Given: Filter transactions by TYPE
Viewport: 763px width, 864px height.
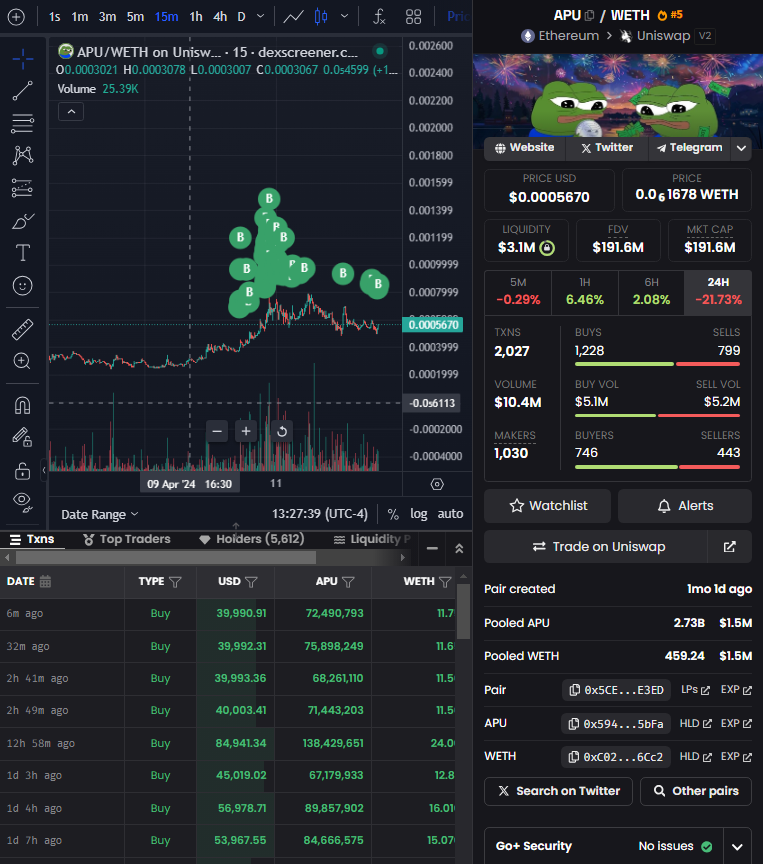Looking at the screenshot, I should [175, 582].
